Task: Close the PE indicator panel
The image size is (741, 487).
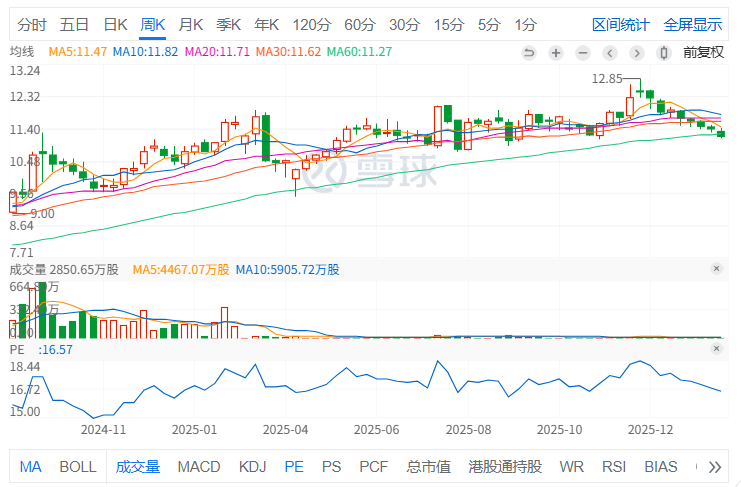Action: point(716,349)
